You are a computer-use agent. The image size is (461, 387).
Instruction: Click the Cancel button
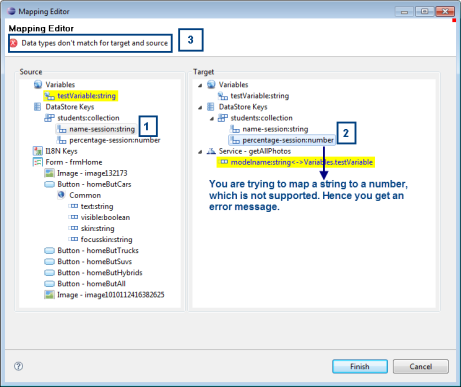coord(421,366)
